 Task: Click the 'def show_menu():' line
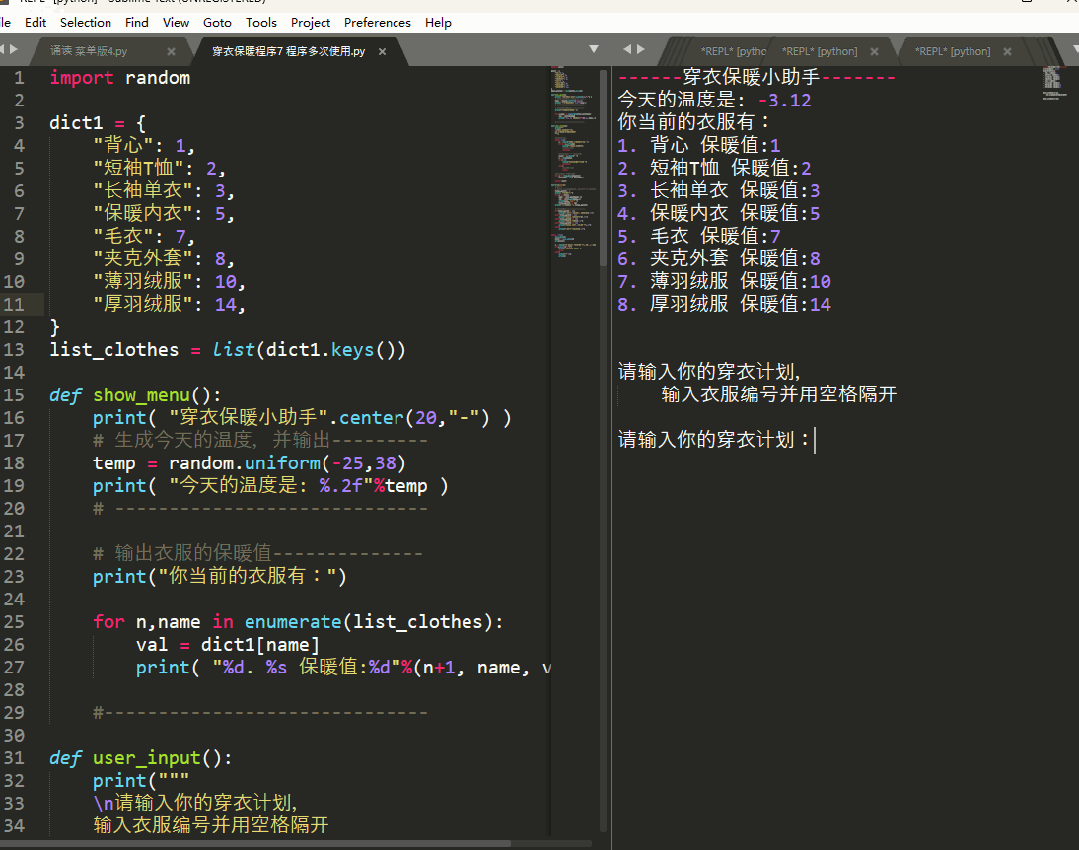[136, 395]
